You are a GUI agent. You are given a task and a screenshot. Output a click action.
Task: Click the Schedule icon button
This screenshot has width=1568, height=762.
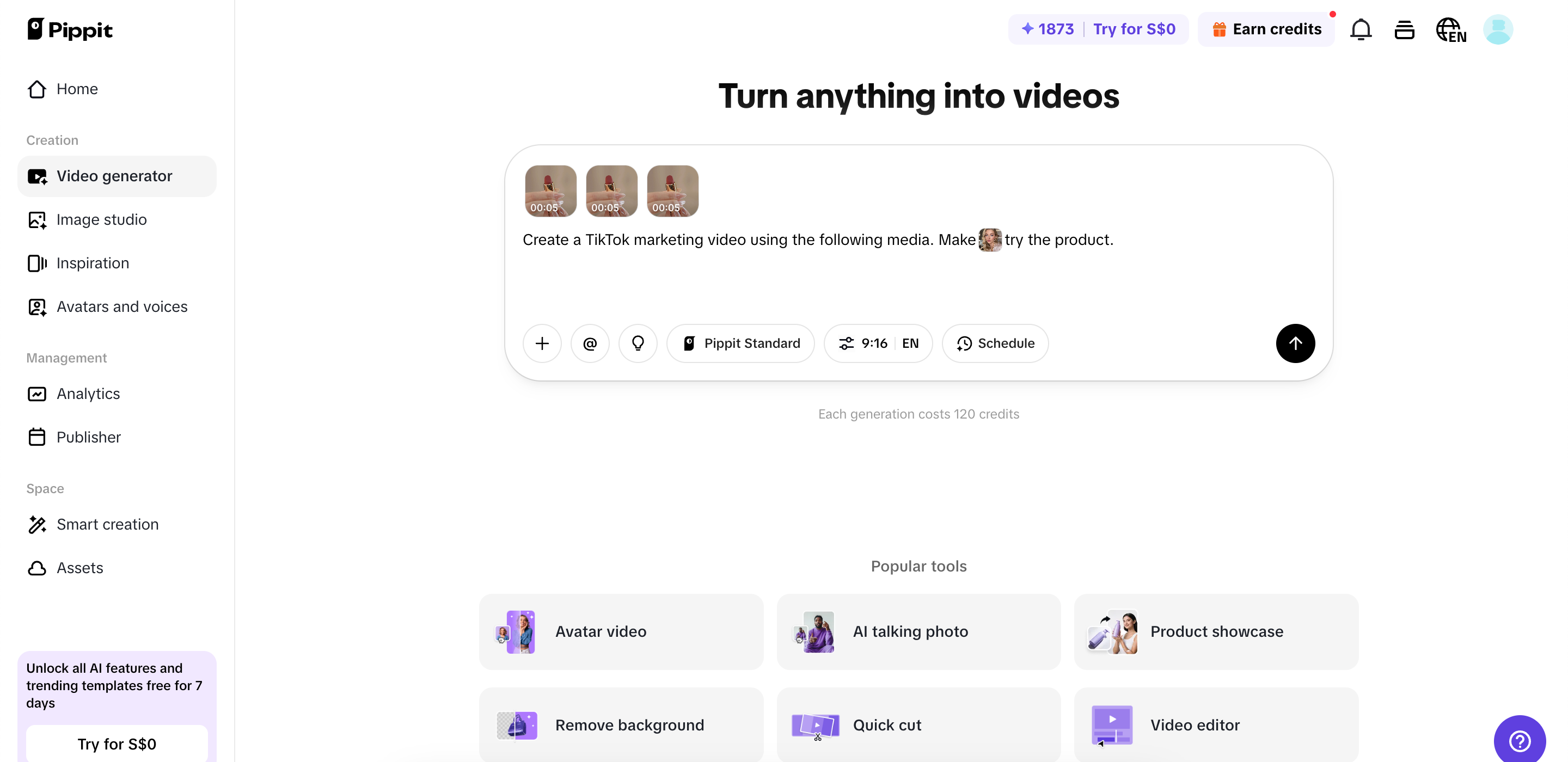click(994, 343)
